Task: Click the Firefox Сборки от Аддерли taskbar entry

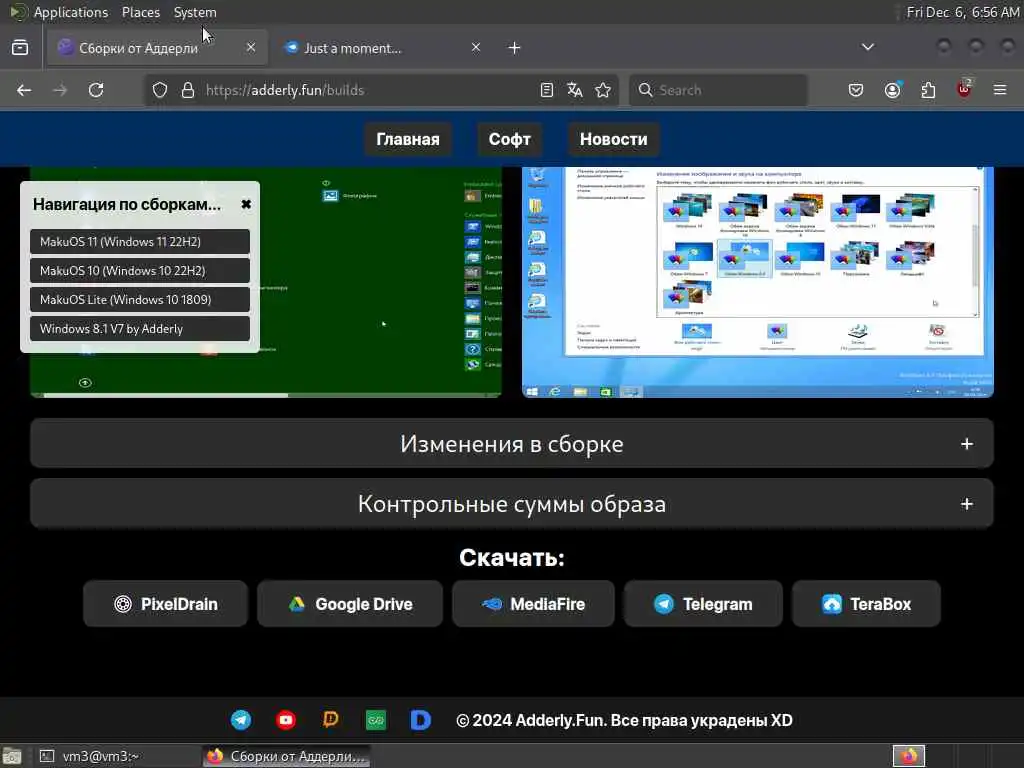Action: click(x=287, y=756)
